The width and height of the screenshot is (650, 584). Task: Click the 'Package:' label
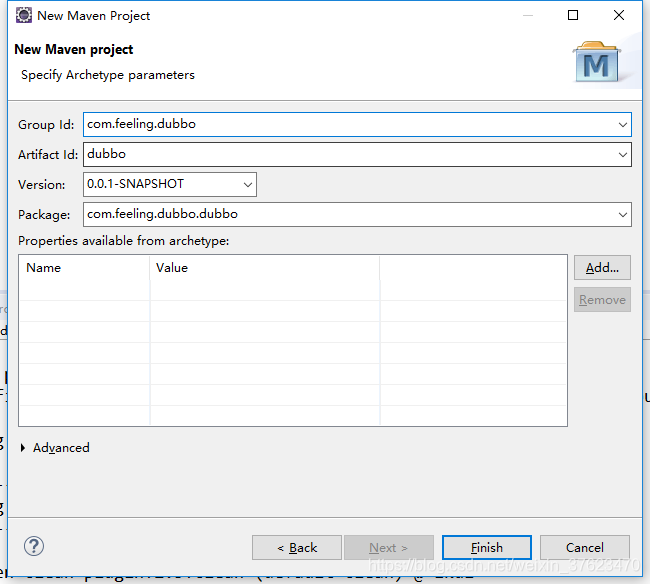pos(44,215)
